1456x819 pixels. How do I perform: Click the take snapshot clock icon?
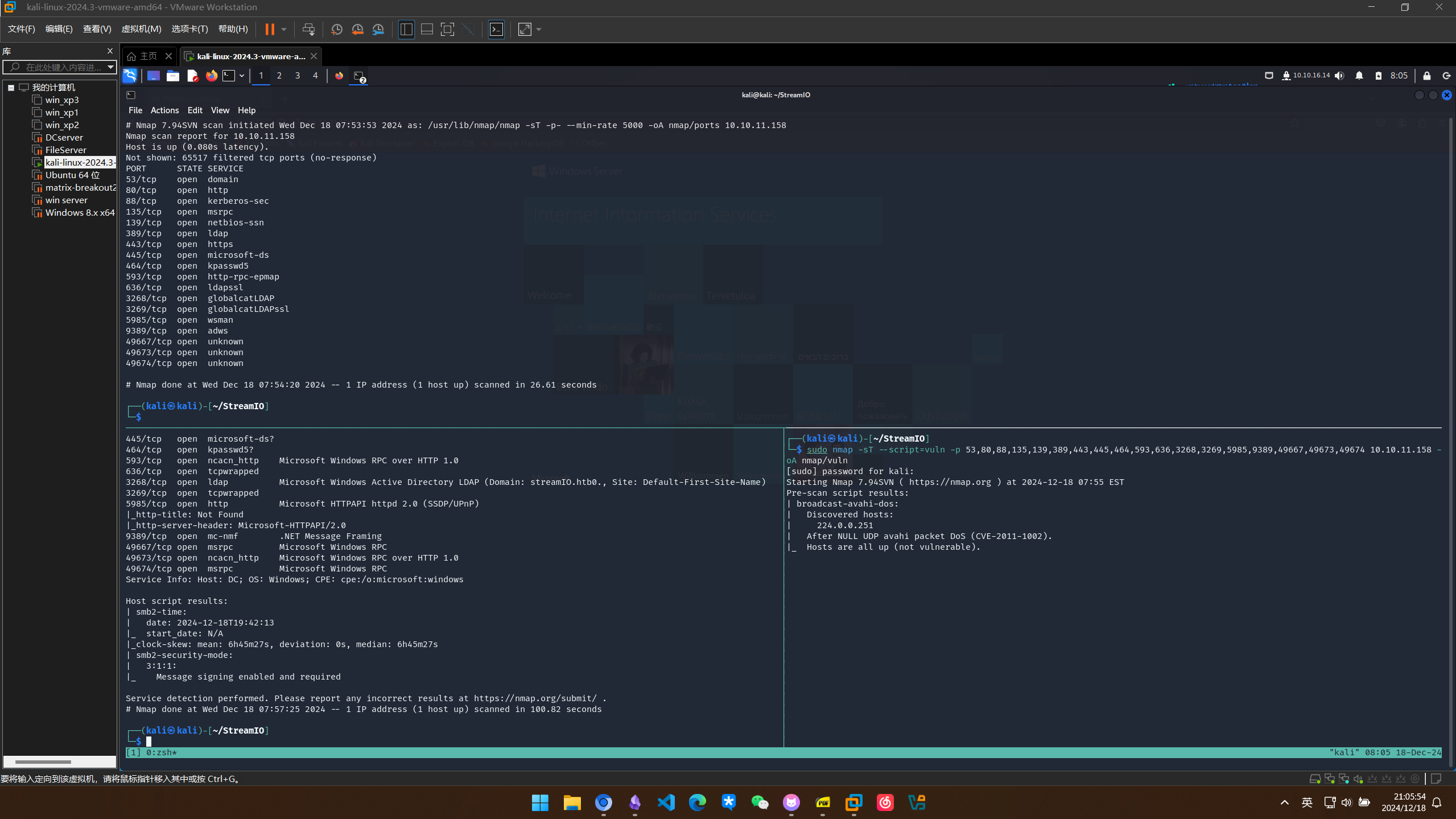[x=336, y=30]
